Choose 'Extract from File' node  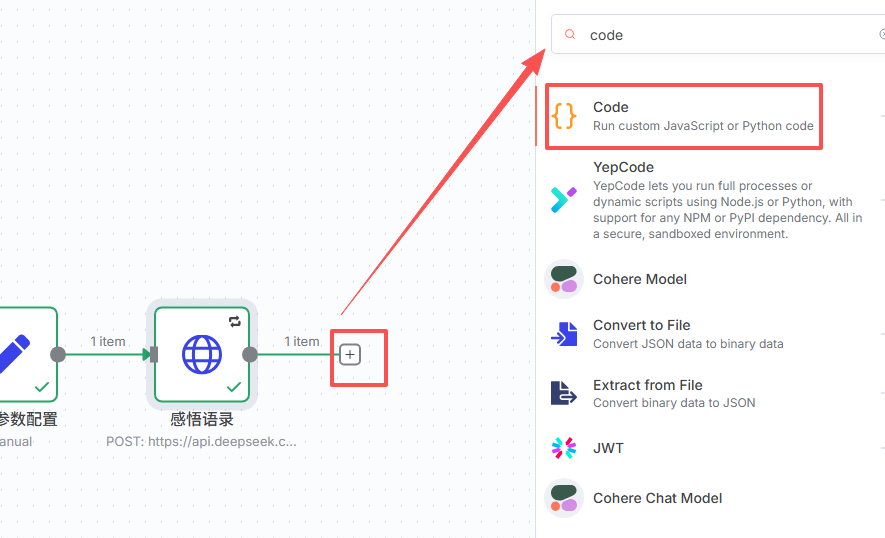click(x=647, y=385)
